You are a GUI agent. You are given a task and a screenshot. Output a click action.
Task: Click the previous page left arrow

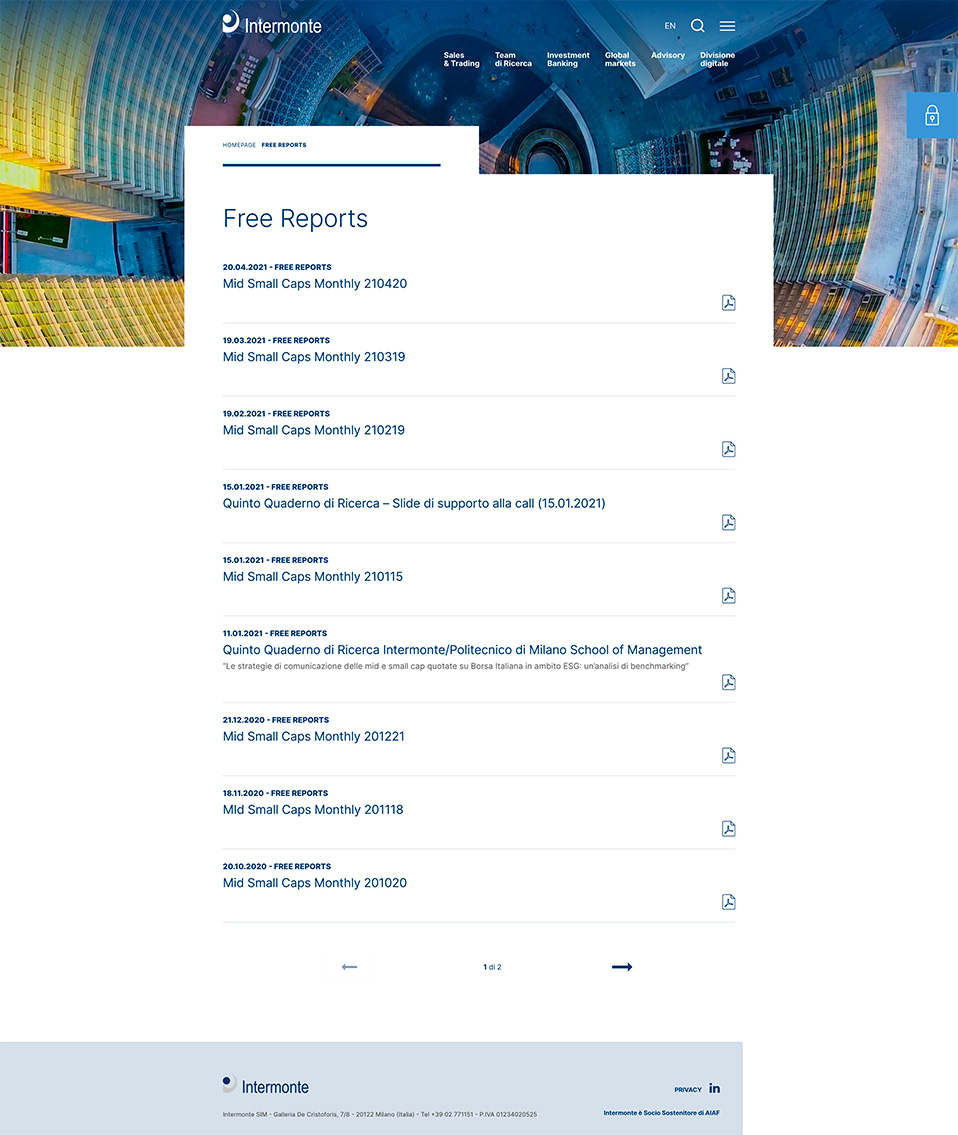click(x=349, y=967)
